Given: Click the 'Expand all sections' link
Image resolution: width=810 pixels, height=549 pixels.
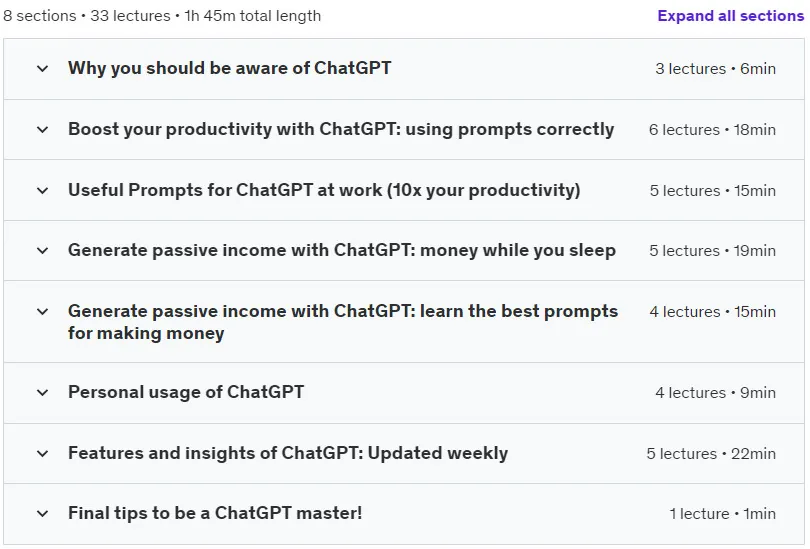Looking at the screenshot, I should point(730,16).
